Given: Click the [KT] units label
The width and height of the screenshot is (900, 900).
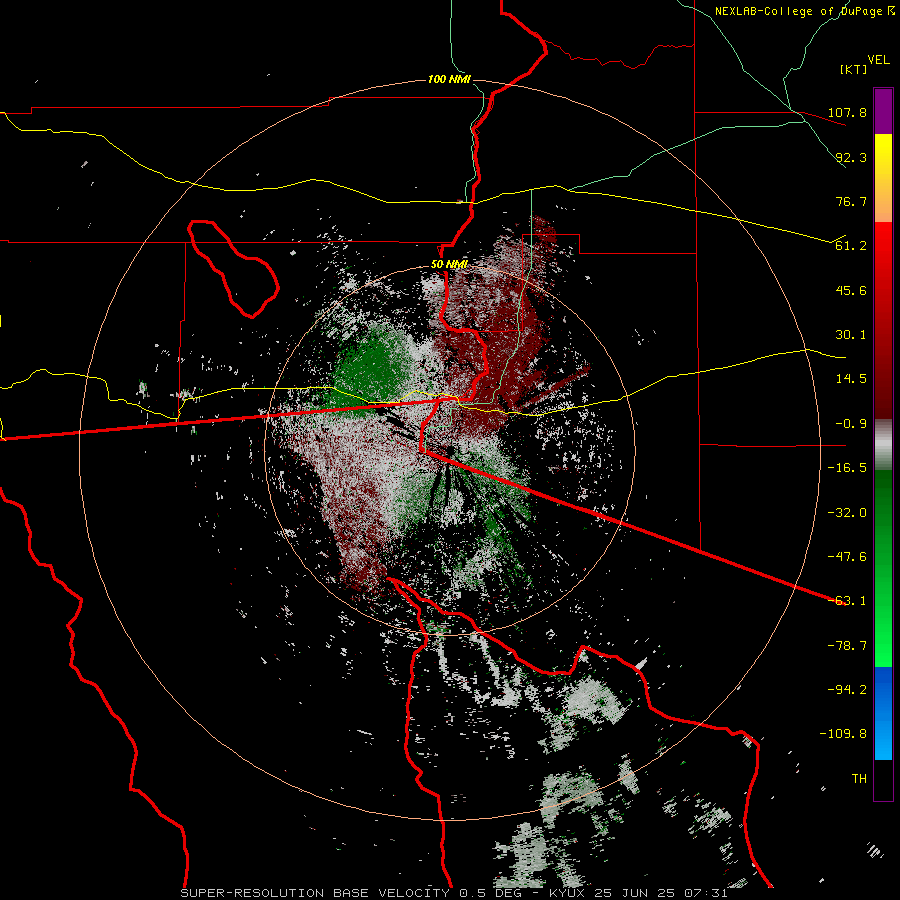Looking at the screenshot, I should pos(854,69).
